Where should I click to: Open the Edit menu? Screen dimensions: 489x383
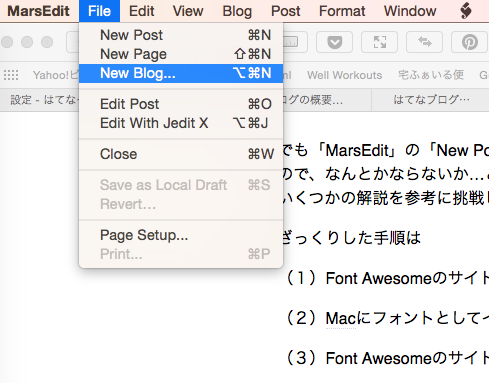click(x=141, y=11)
